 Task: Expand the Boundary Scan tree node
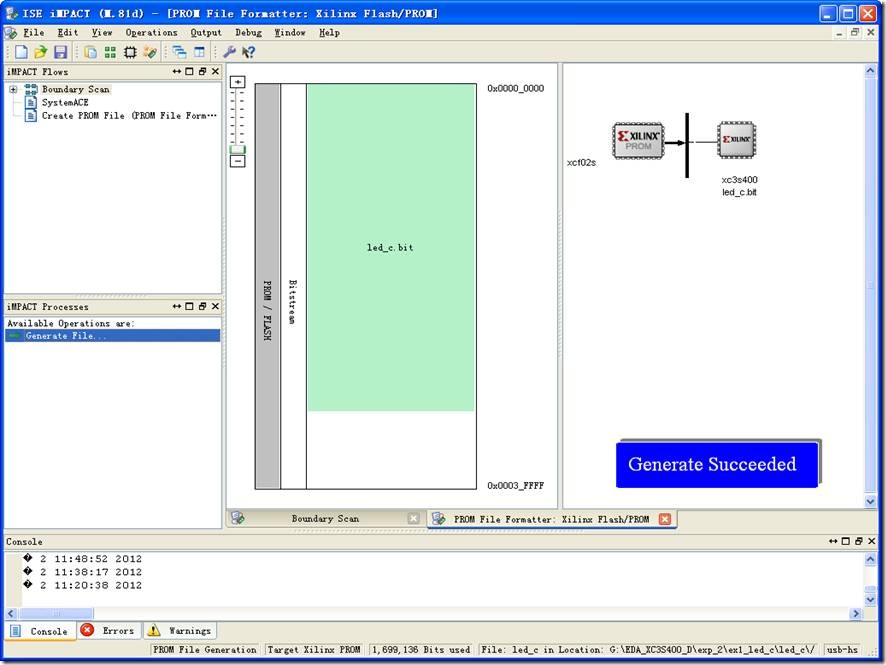click(14, 90)
